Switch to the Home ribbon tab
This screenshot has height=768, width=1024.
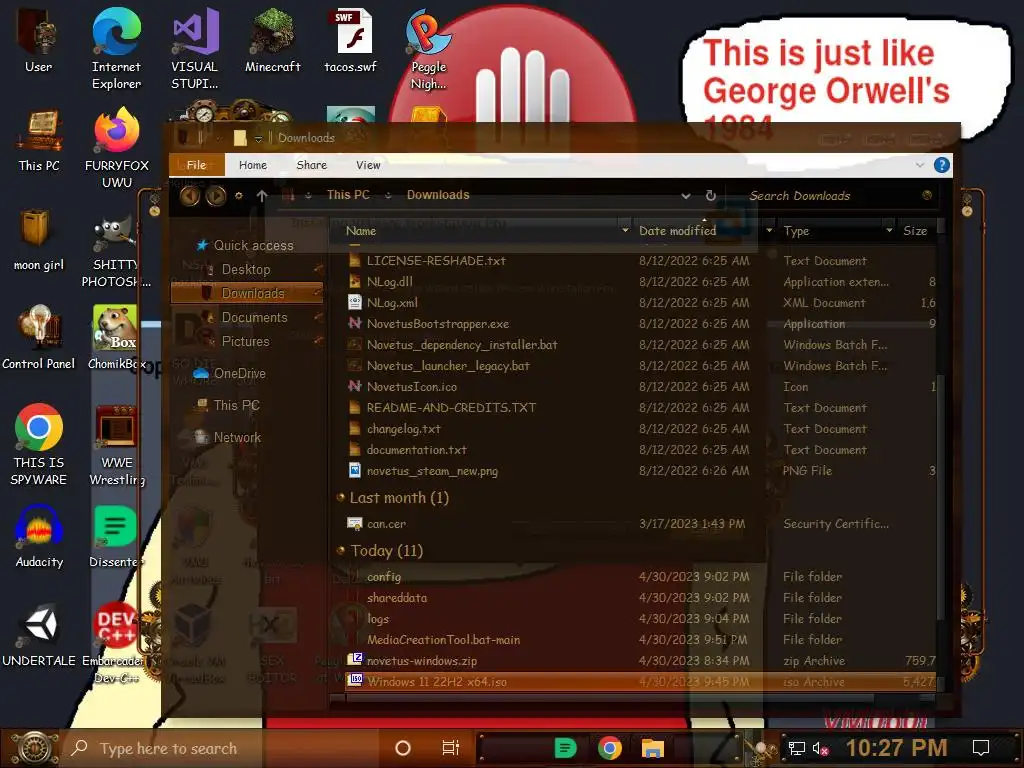(253, 165)
